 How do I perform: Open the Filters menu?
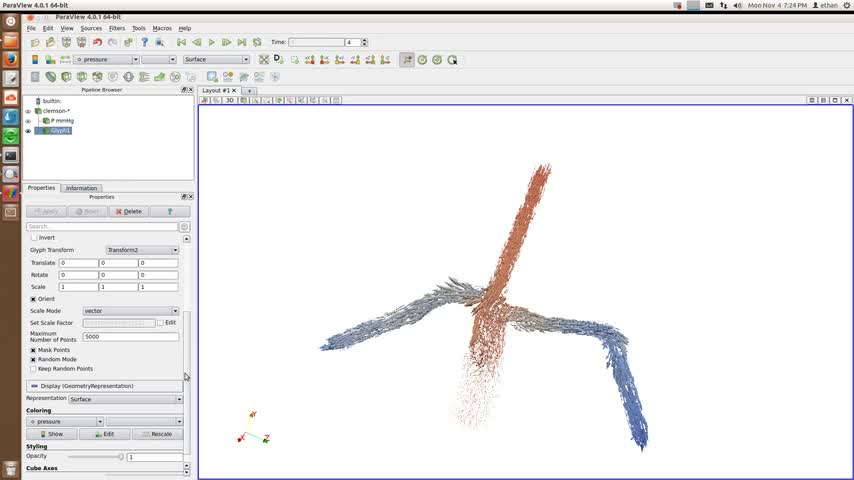pyautogui.click(x=117, y=28)
